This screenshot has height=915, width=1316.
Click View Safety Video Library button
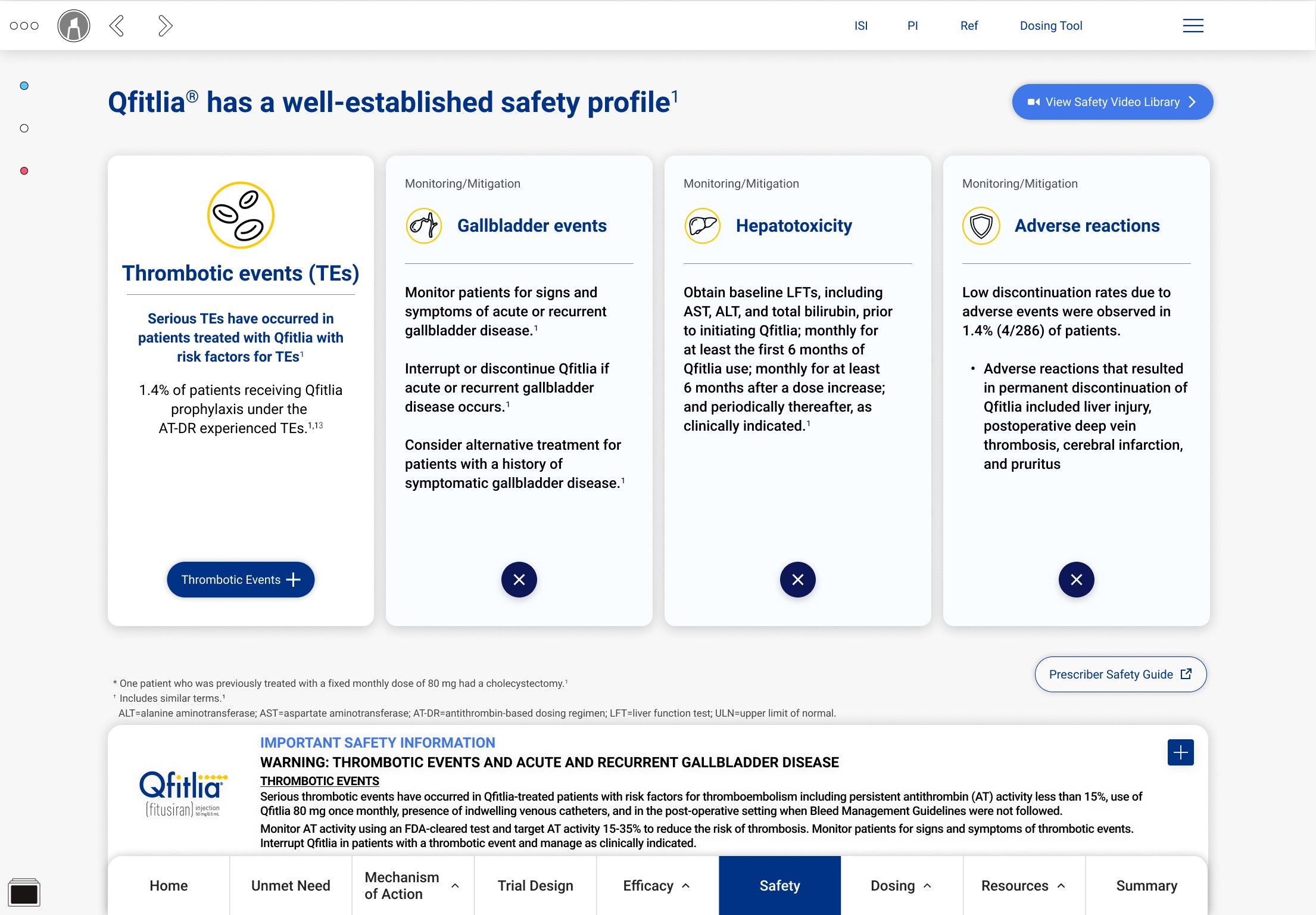tap(1112, 102)
